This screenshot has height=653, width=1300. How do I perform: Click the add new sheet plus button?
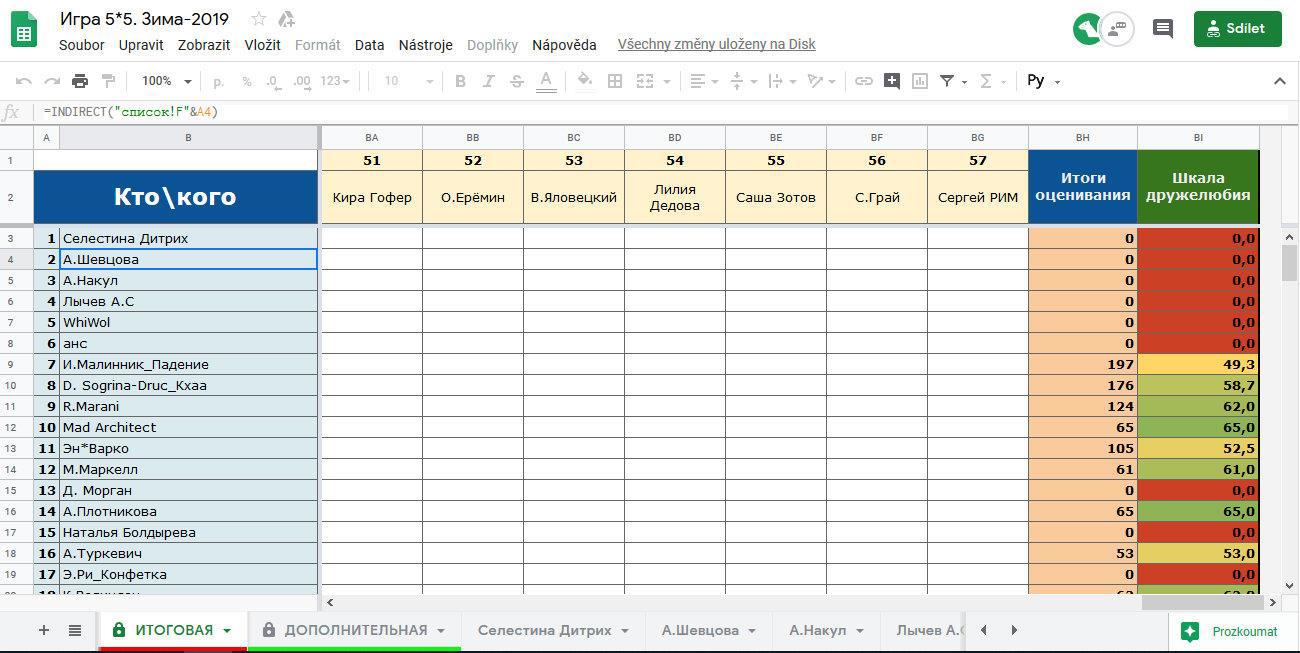43,630
